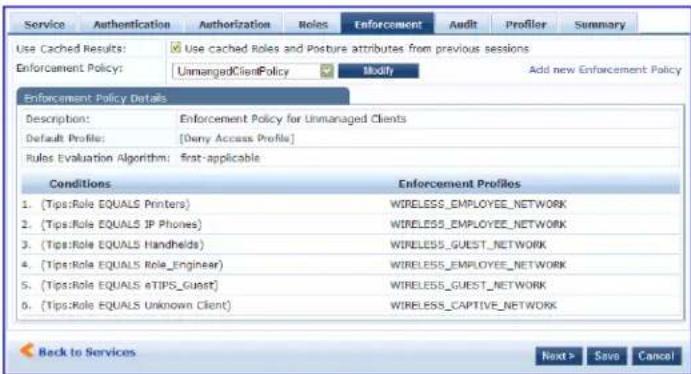Click the Enforcement Profiles column header
Image resolution: width=691 pixels, height=374 pixels.
[x=459, y=184]
